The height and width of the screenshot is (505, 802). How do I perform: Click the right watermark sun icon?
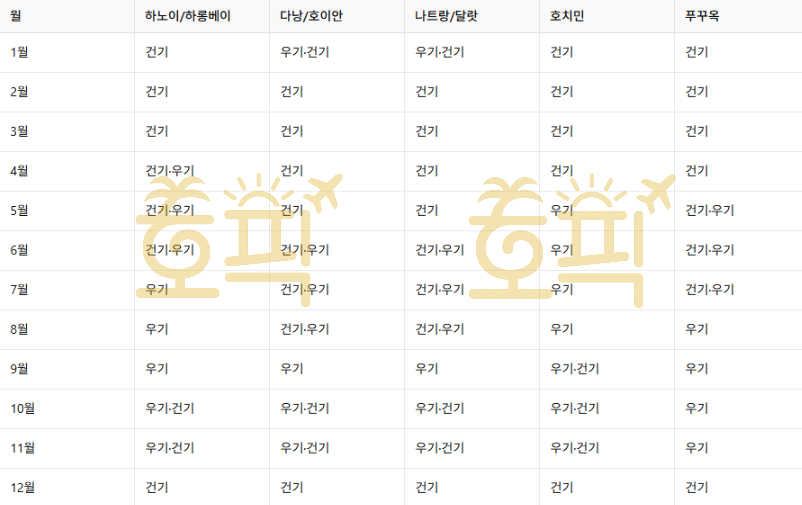[x=592, y=191]
